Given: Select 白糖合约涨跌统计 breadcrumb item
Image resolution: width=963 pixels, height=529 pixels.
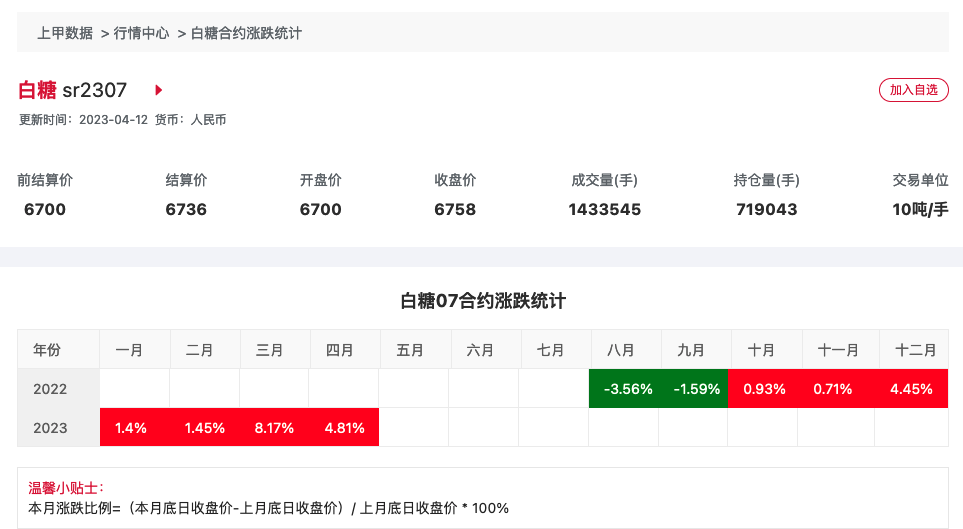Looking at the screenshot, I should pyautogui.click(x=246, y=33).
